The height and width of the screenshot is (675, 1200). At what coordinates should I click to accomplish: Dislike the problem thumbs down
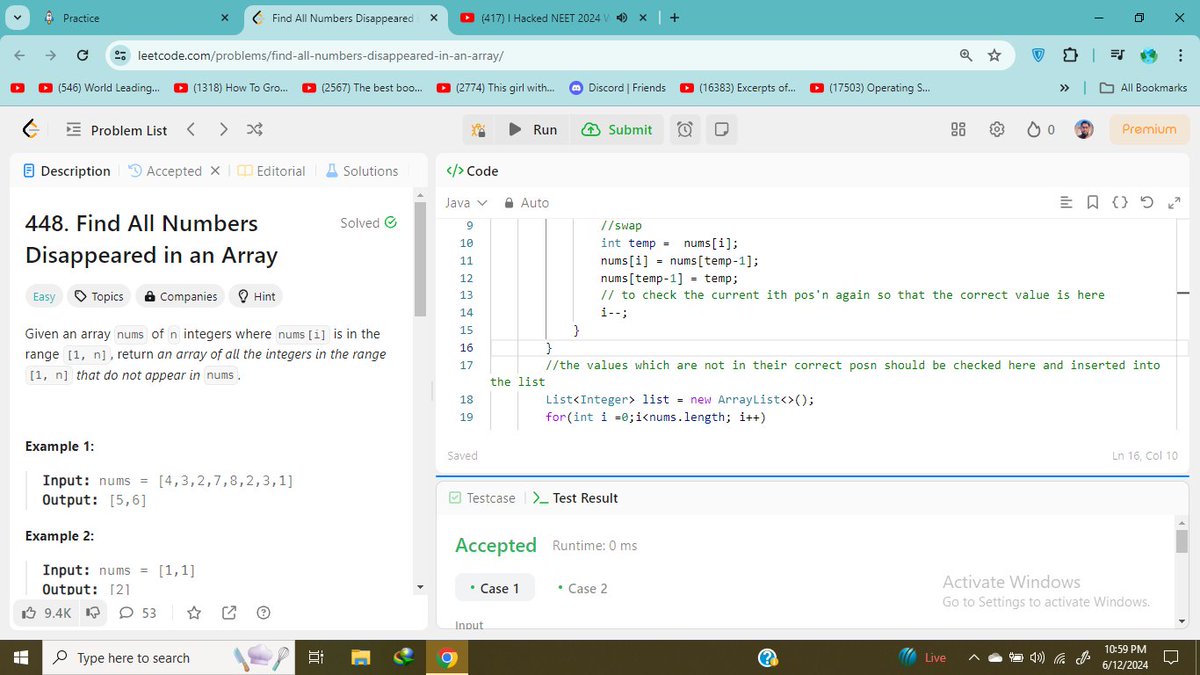coord(93,613)
